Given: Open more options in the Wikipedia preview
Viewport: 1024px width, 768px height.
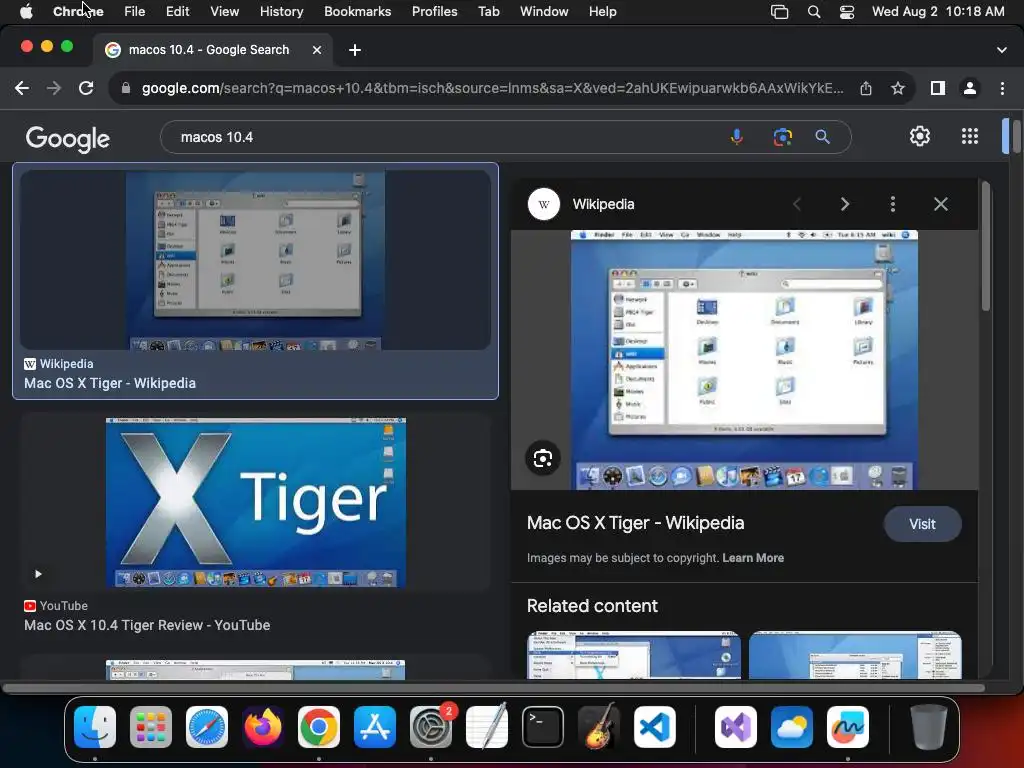Looking at the screenshot, I should click(893, 204).
